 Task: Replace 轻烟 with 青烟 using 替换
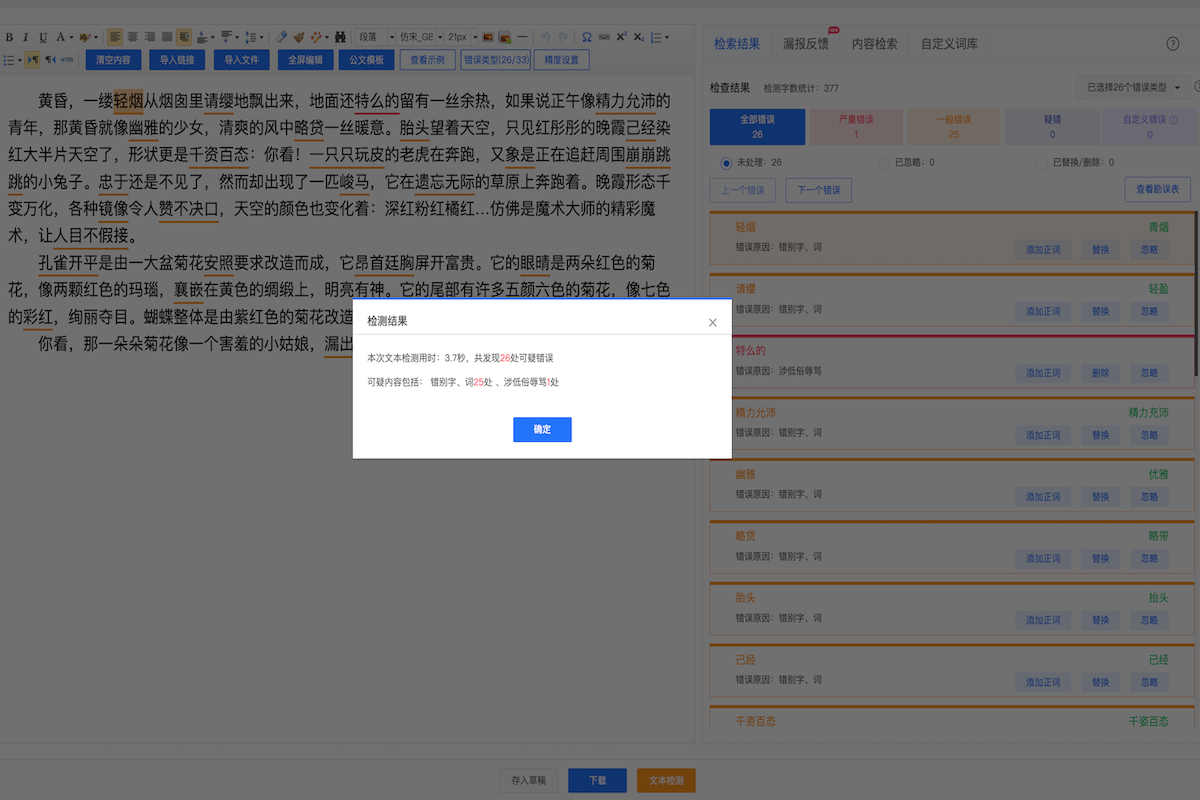(1099, 249)
